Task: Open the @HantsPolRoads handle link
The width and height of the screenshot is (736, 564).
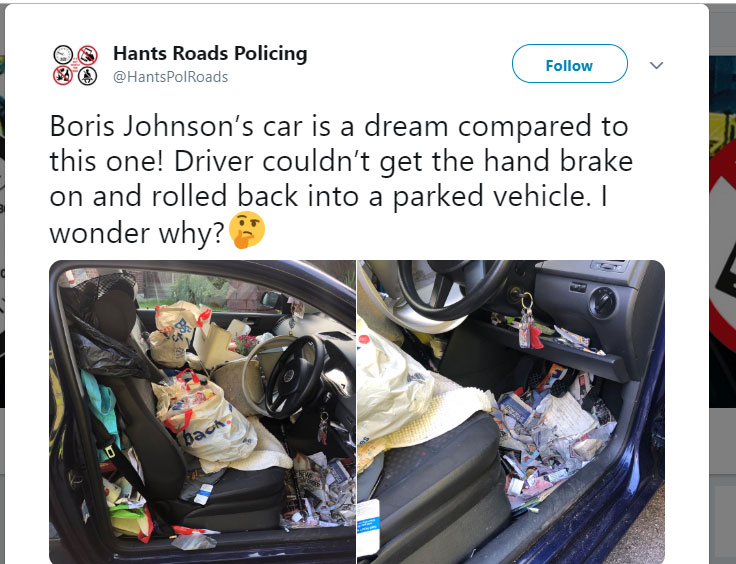Action: (x=170, y=76)
